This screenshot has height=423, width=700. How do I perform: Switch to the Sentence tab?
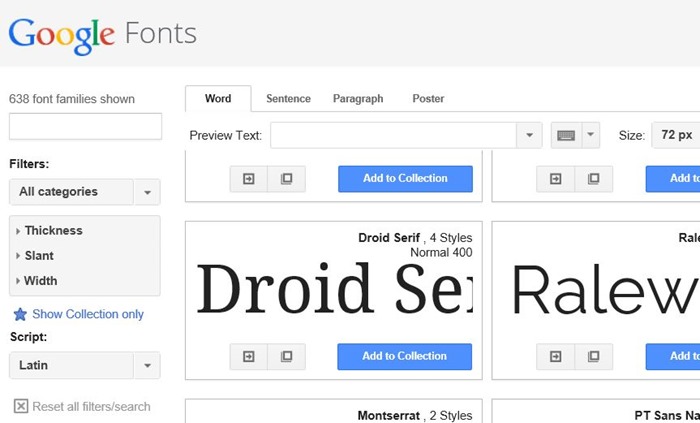point(288,99)
